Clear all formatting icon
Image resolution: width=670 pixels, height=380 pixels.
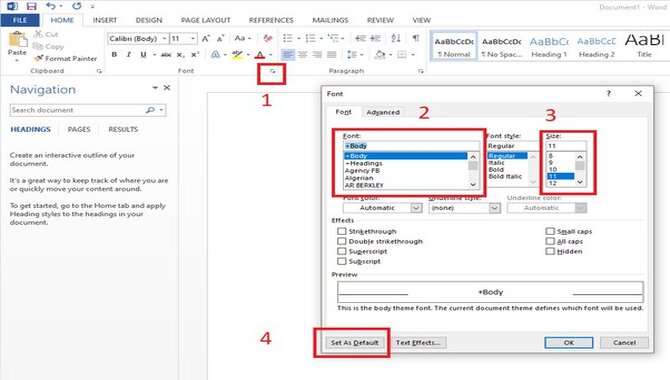pyautogui.click(x=268, y=38)
